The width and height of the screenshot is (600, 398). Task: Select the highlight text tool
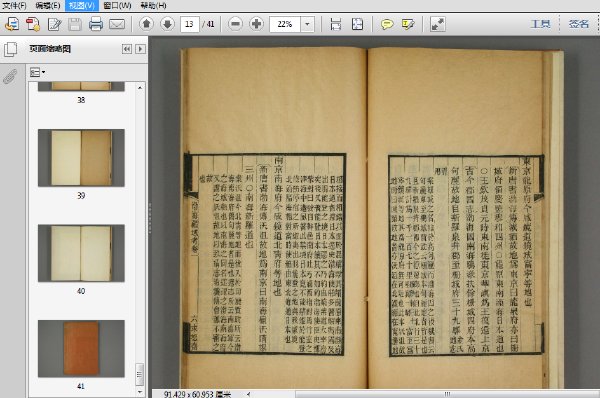click(408, 24)
